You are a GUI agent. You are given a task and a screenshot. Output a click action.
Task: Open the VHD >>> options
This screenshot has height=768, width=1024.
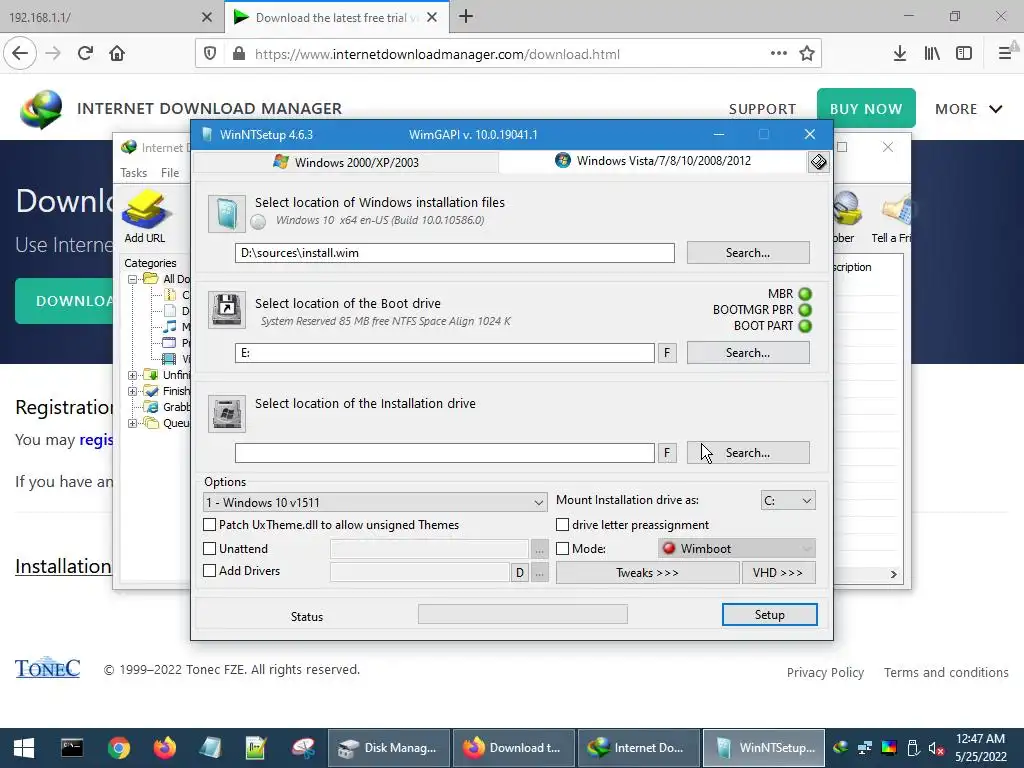tap(778, 573)
